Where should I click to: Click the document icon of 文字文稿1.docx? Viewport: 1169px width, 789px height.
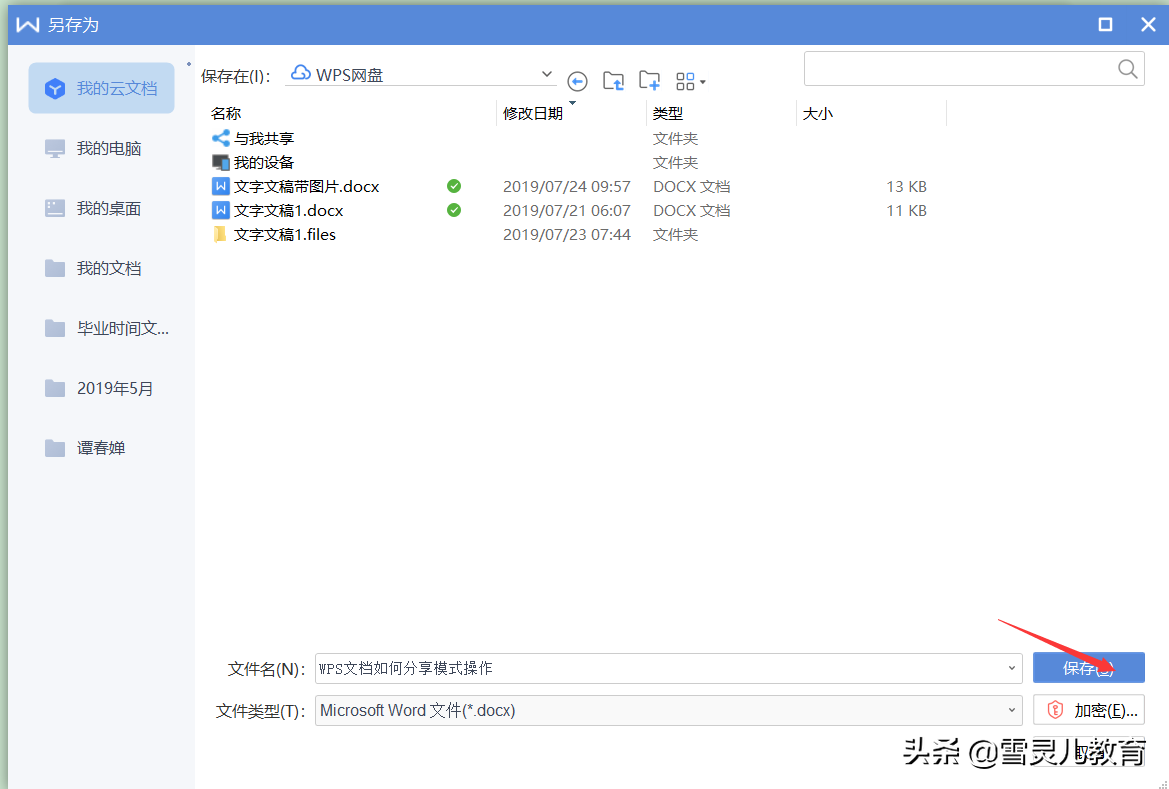click(x=221, y=210)
